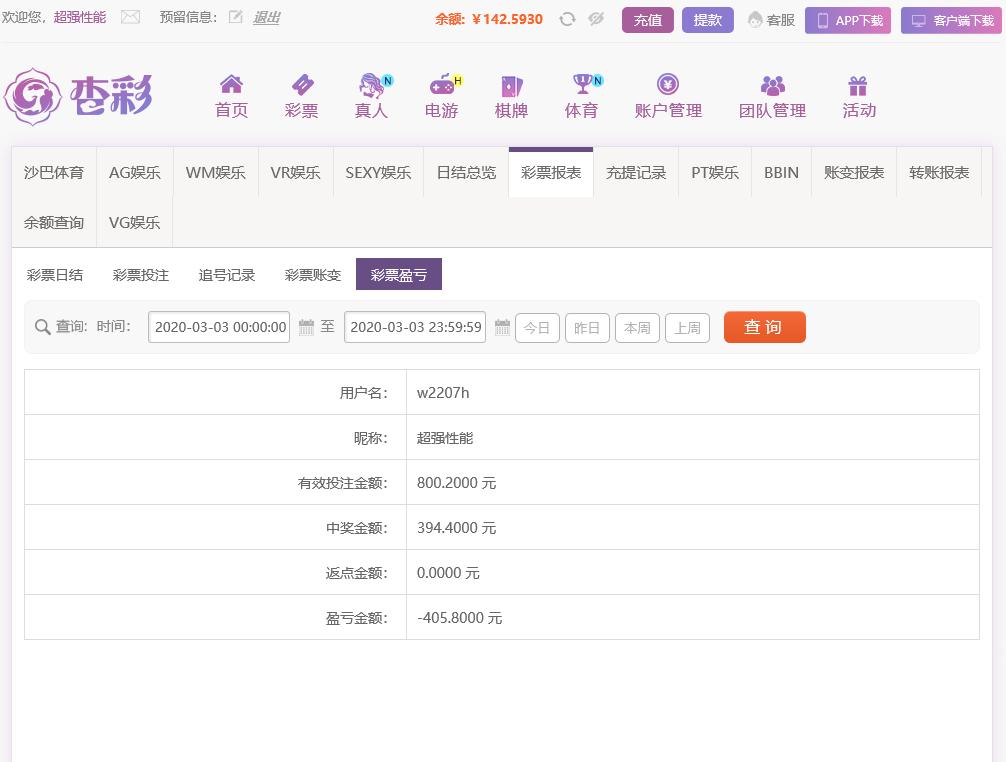1006x762 pixels.
Task: Click 客户端下载 button
Action: [951, 21]
